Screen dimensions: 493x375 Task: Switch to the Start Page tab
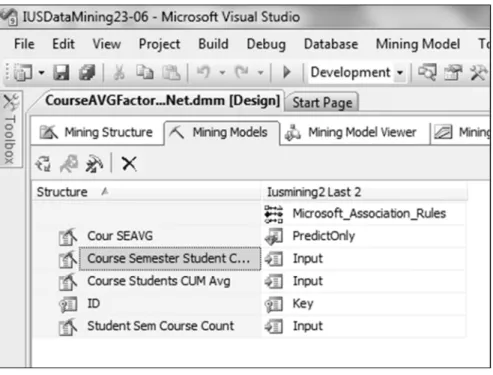(322, 103)
